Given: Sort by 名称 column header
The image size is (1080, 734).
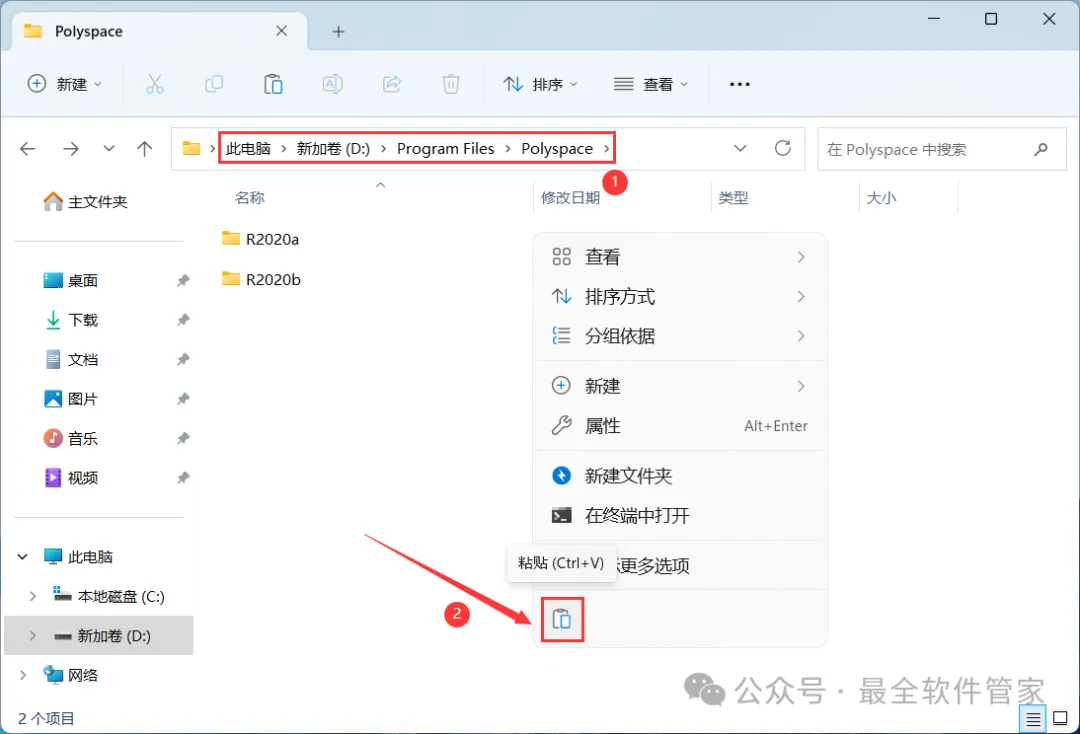Looking at the screenshot, I should [x=249, y=198].
